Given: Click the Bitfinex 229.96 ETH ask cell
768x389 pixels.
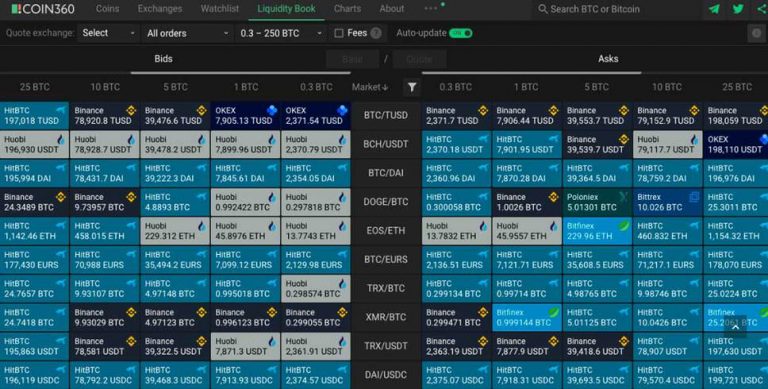Looking at the screenshot, I should [x=597, y=231].
